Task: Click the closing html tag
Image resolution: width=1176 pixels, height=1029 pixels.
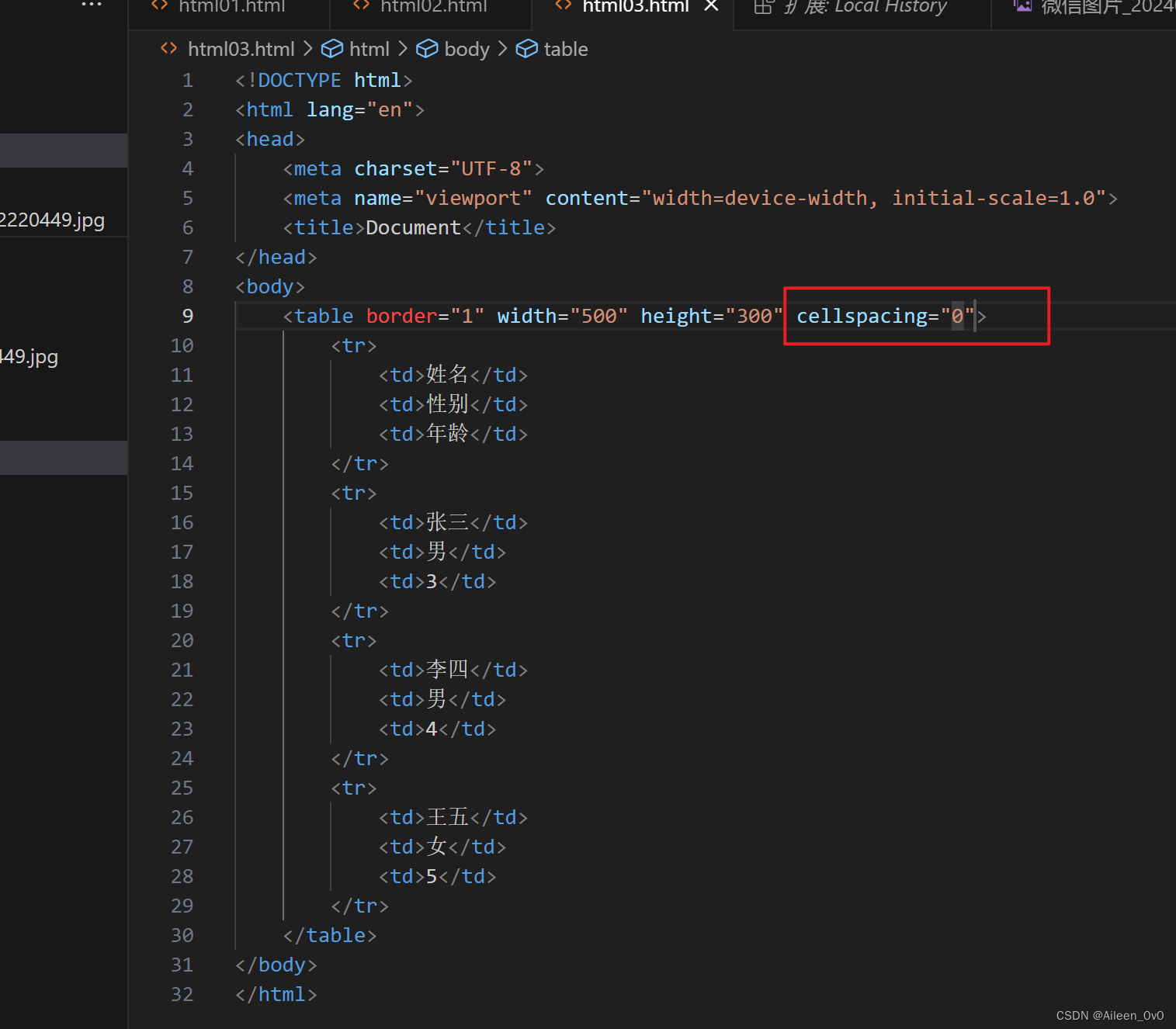Action: [x=276, y=994]
